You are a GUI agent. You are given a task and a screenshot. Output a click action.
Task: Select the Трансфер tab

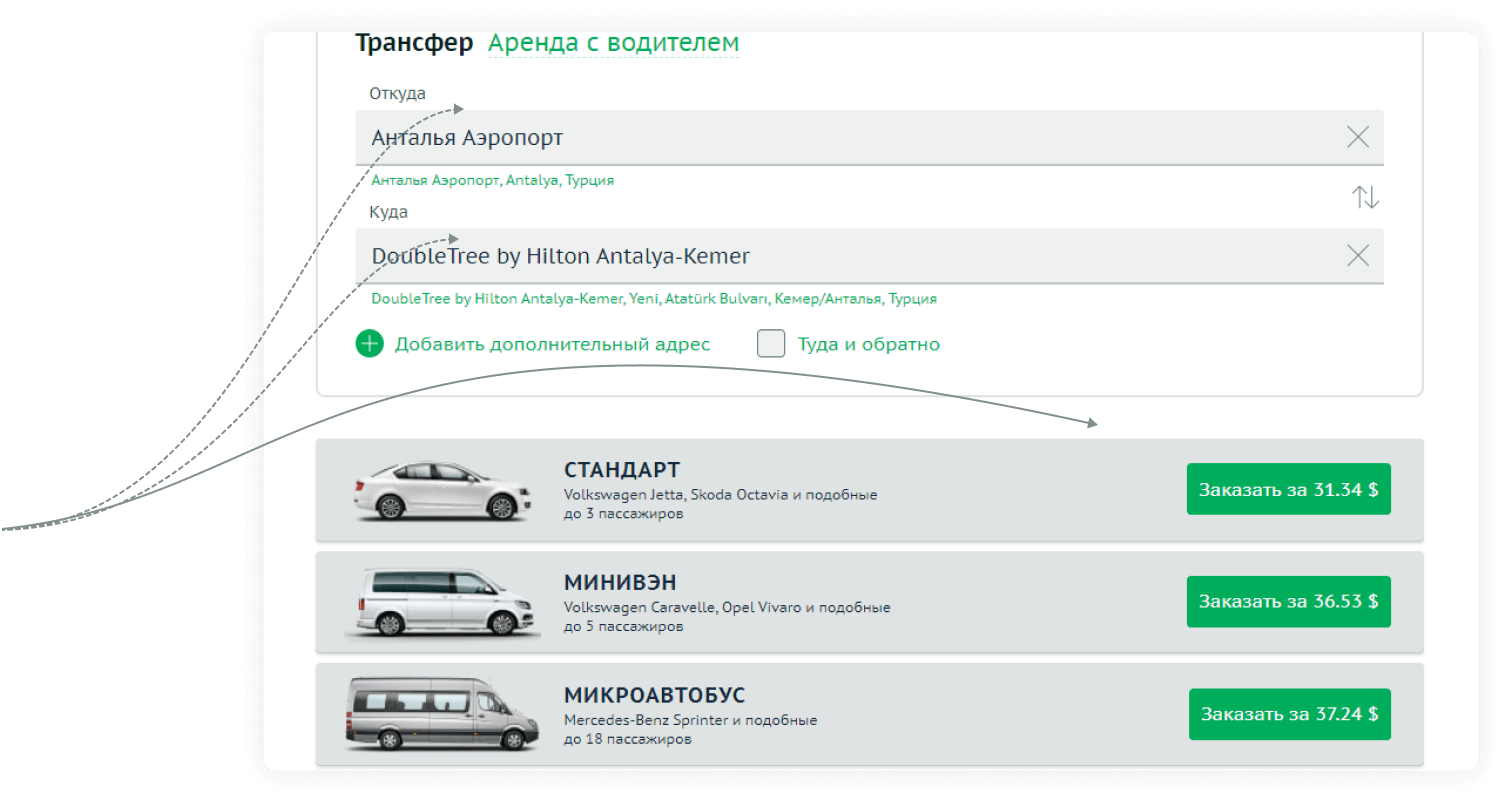[414, 44]
